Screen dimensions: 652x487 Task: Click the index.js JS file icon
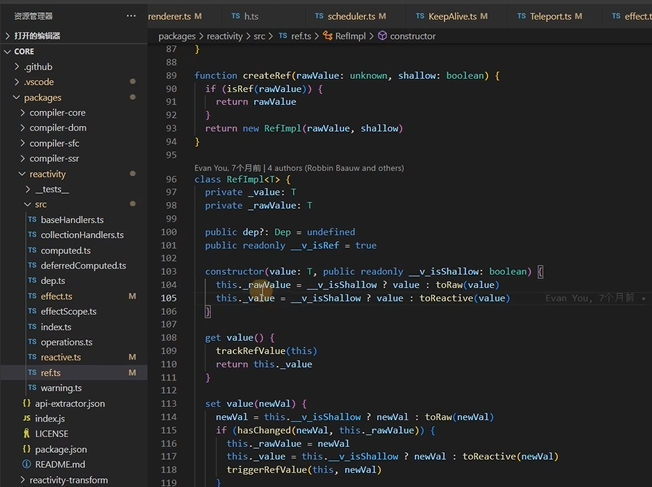coord(27,418)
